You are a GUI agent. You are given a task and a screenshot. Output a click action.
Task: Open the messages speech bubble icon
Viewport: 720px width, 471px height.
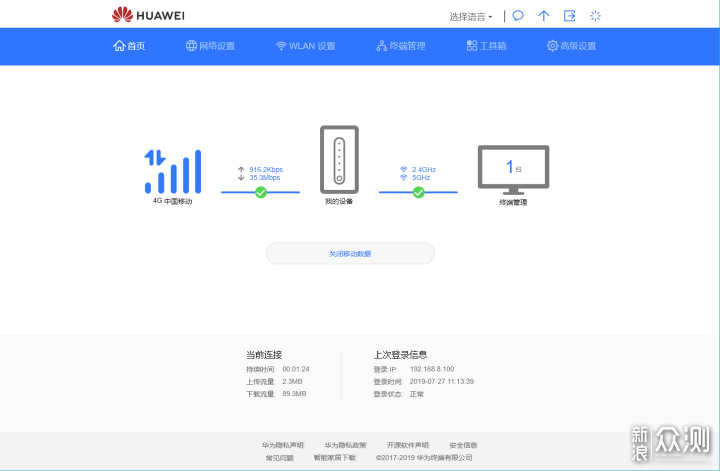click(x=518, y=16)
